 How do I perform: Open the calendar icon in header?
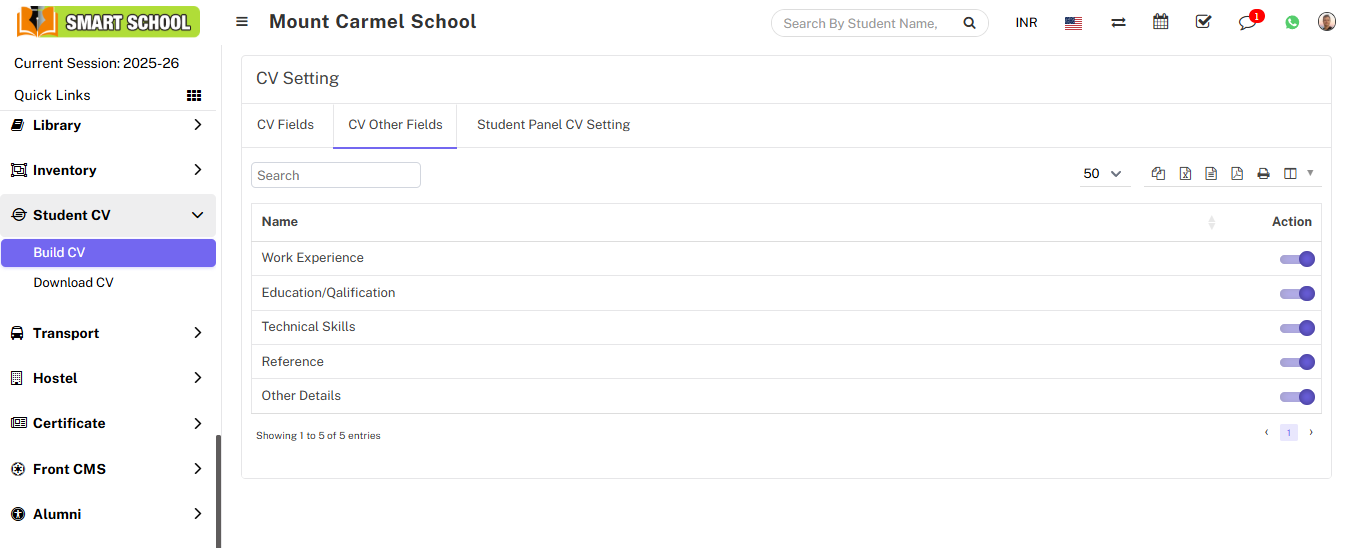[x=1160, y=22]
